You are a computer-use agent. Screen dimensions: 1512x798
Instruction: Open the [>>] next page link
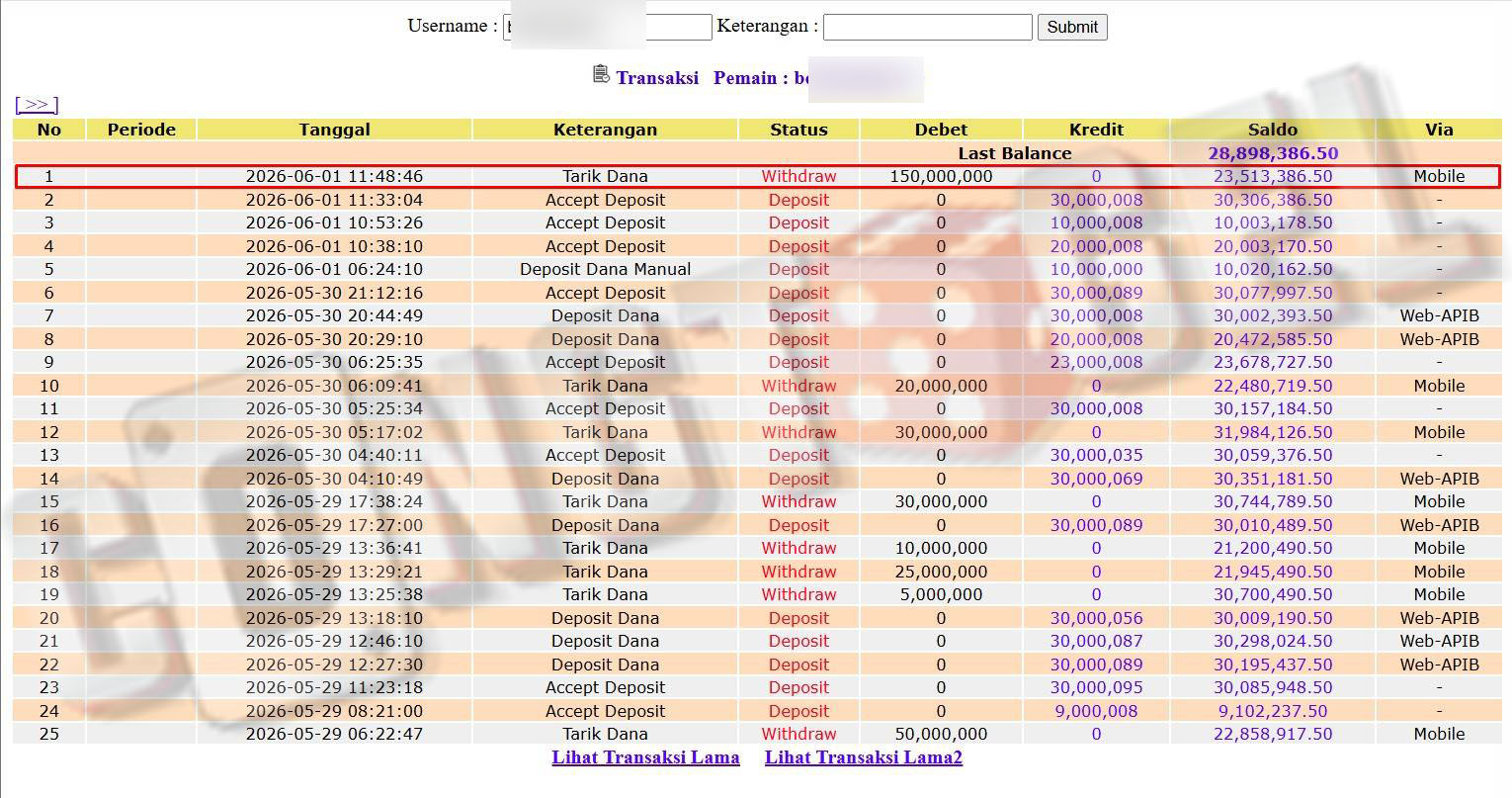coord(37,104)
